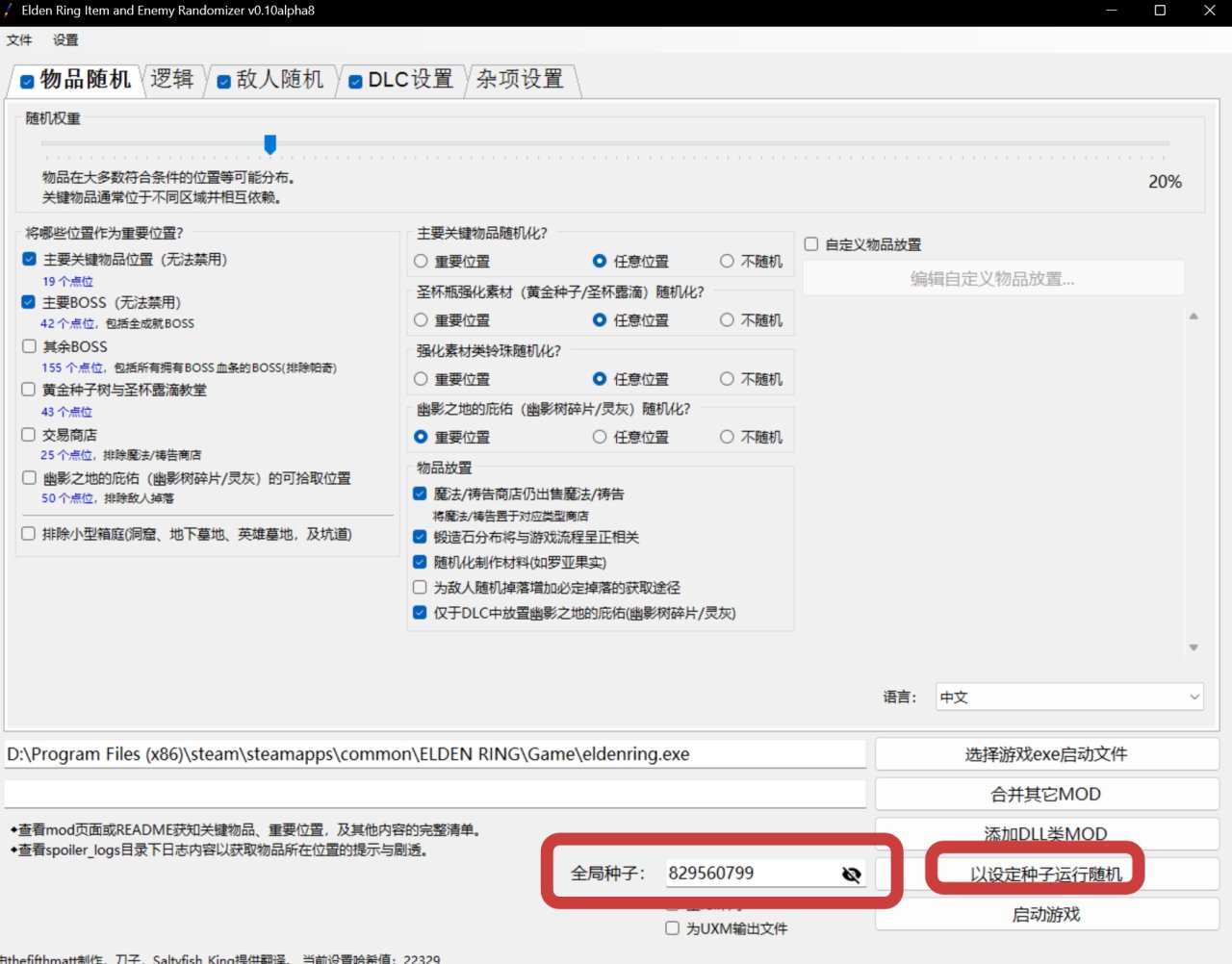Select 不随机 for 幽影之地的庇佑随机化

coord(727,437)
